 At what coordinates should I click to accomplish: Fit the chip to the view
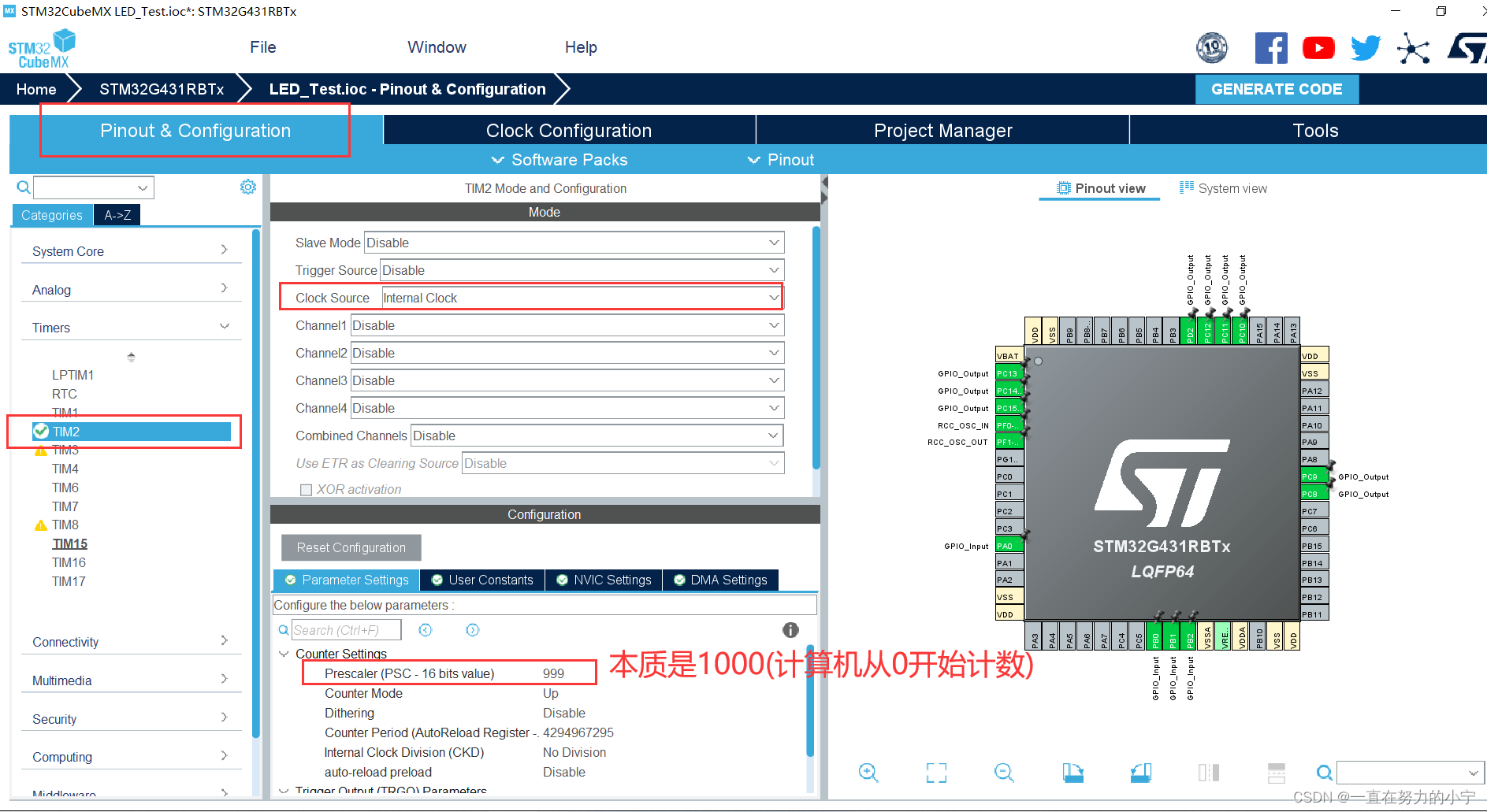[936, 773]
